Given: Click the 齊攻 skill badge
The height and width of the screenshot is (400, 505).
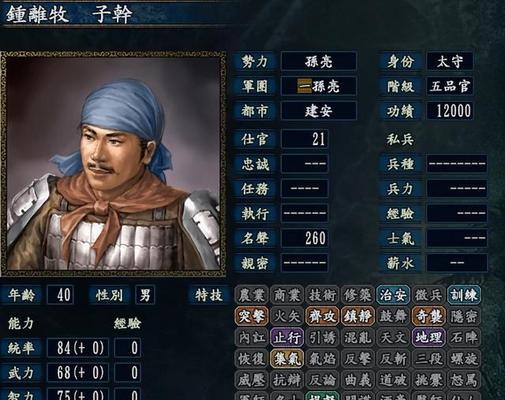Looking at the screenshot, I should [322, 316].
